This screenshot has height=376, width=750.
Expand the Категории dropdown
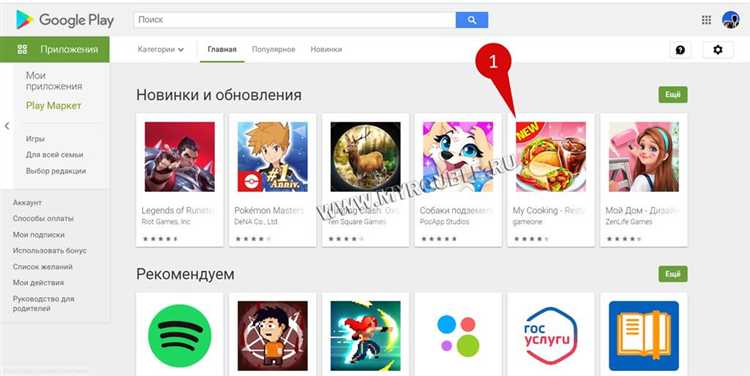coord(161,49)
